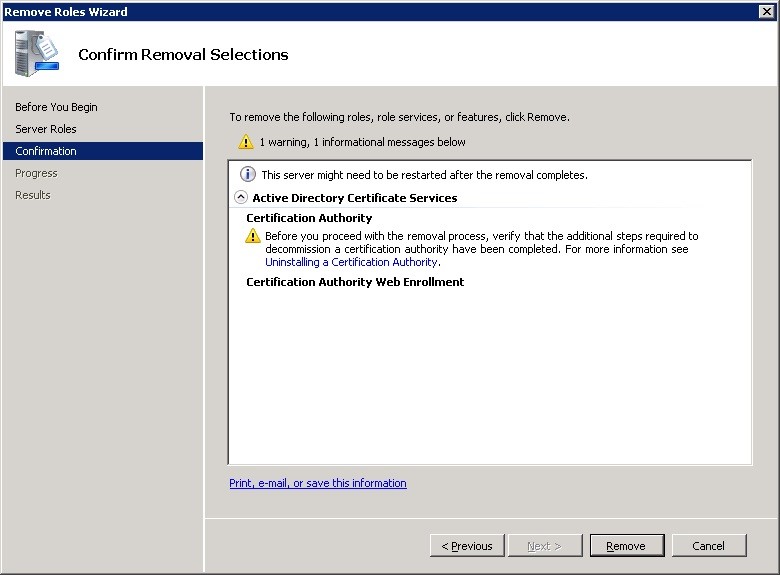Viewport: 780px width, 575px height.
Task: Click the Previous button
Action: (x=467, y=546)
